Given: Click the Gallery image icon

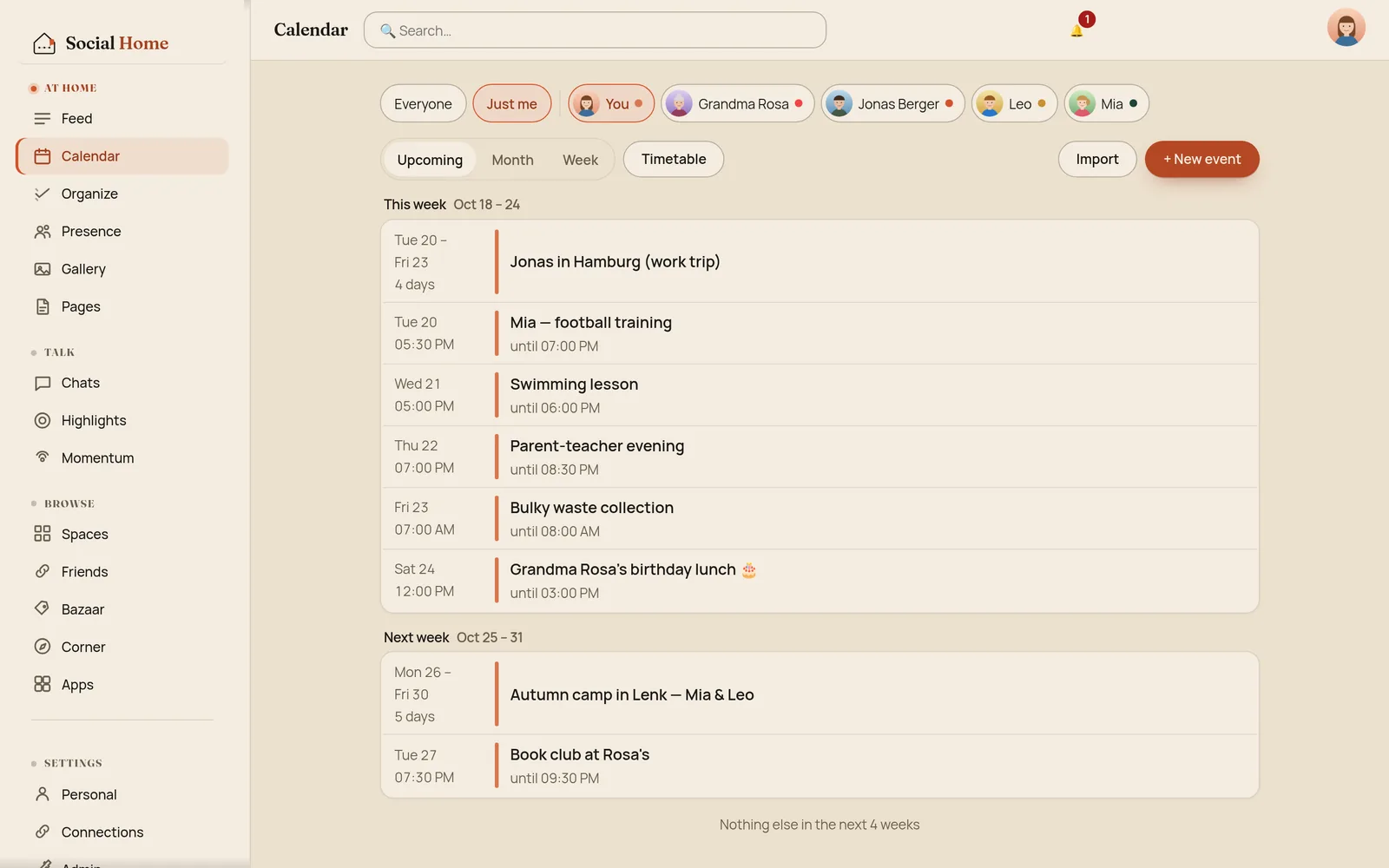Looking at the screenshot, I should click(x=43, y=269).
